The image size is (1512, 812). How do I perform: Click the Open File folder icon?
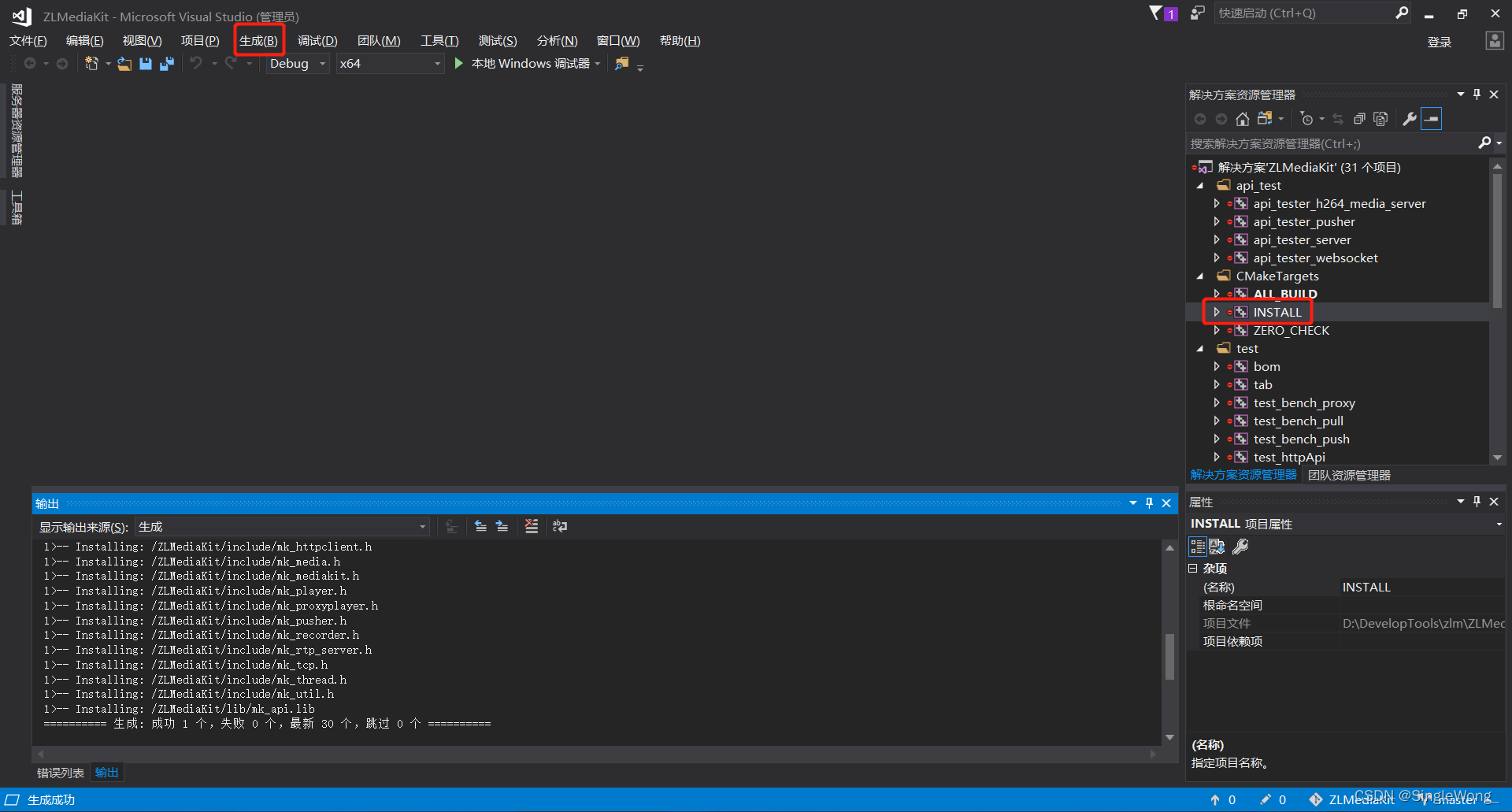124,64
